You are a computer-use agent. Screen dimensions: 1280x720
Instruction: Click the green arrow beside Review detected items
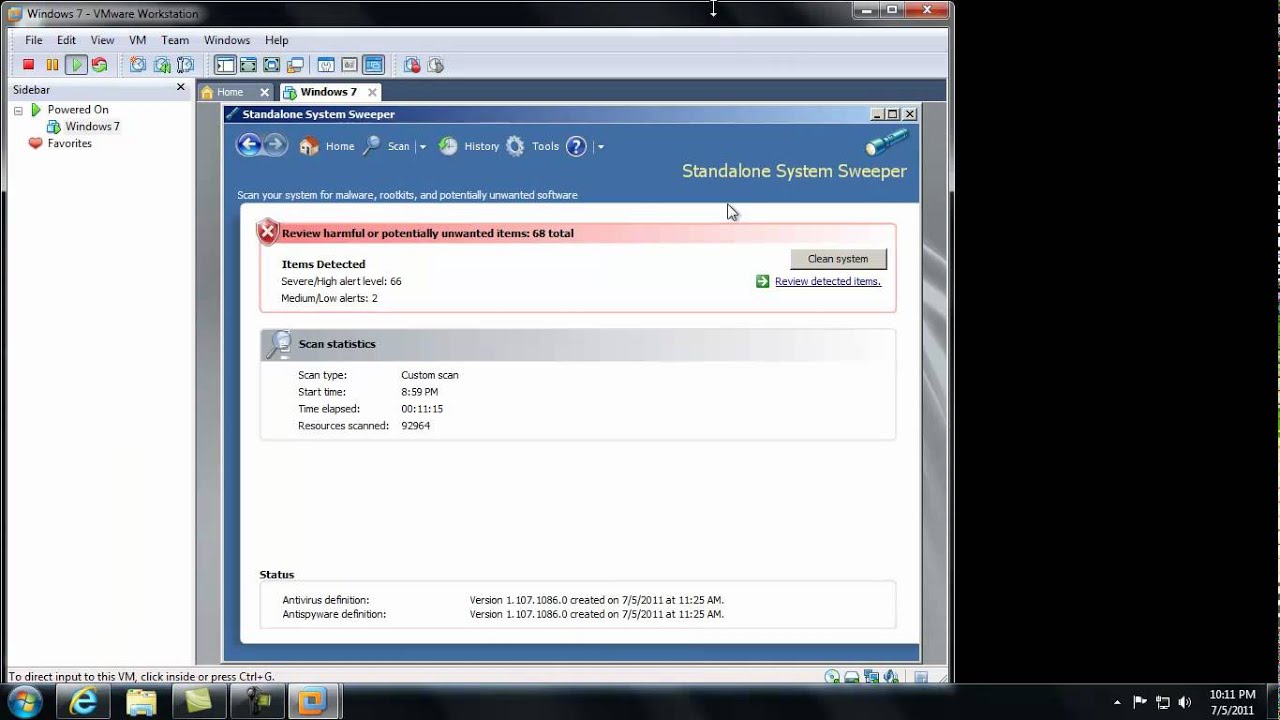763,282
